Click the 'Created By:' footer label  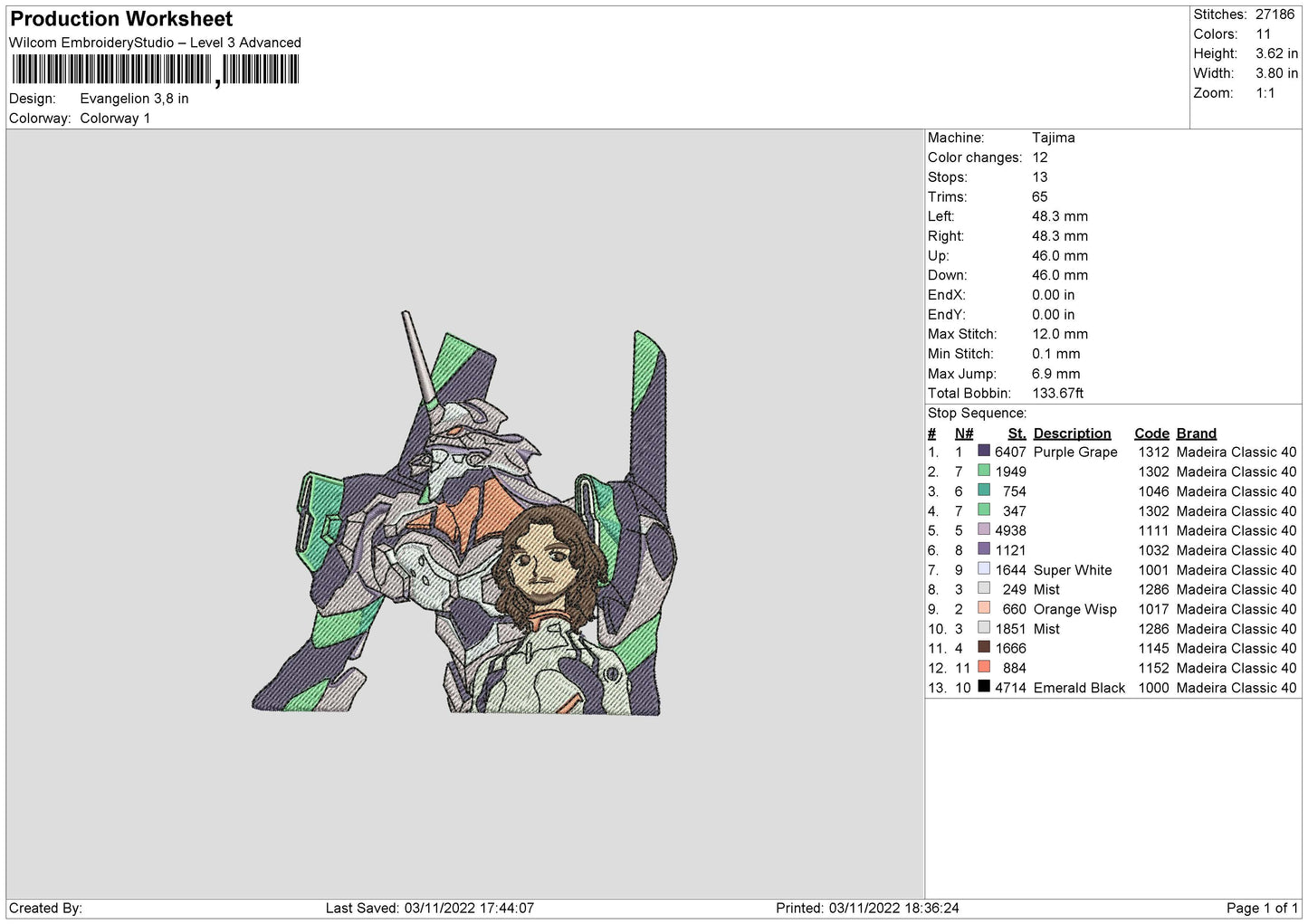[45, 909]
